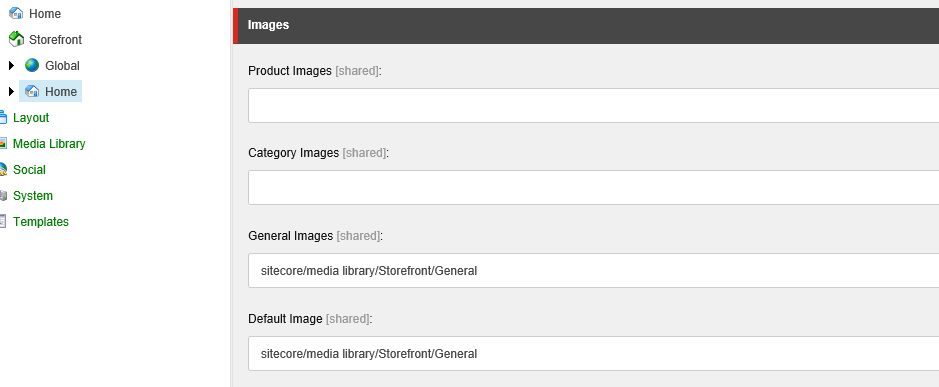Expand the Global tree node
This screenshot has width=939, height=387.
coord(11,65)
